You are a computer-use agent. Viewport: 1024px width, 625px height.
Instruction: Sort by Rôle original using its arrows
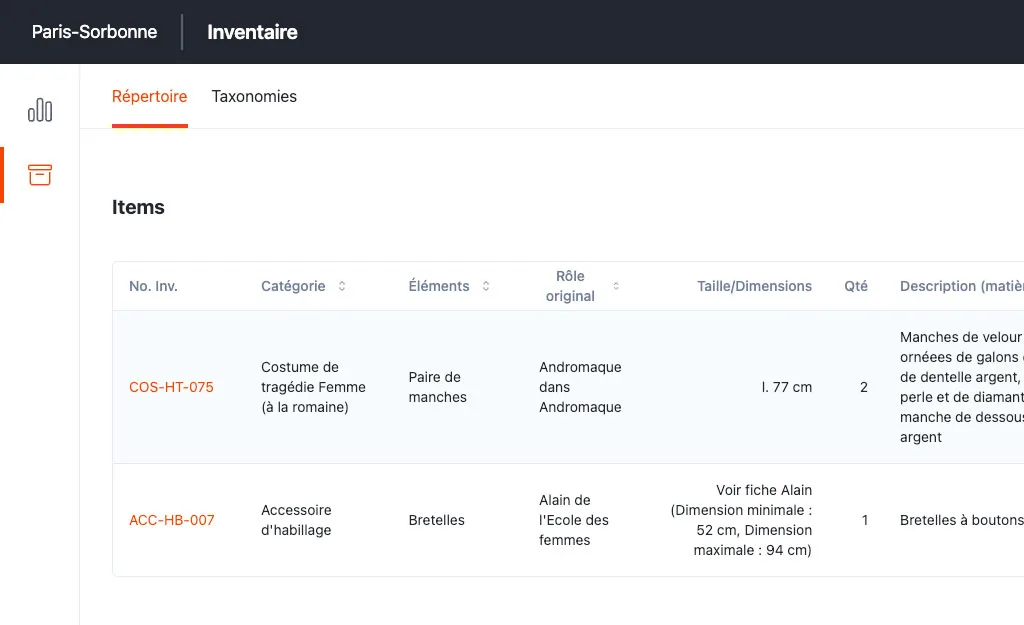click(x=616, y=286)
